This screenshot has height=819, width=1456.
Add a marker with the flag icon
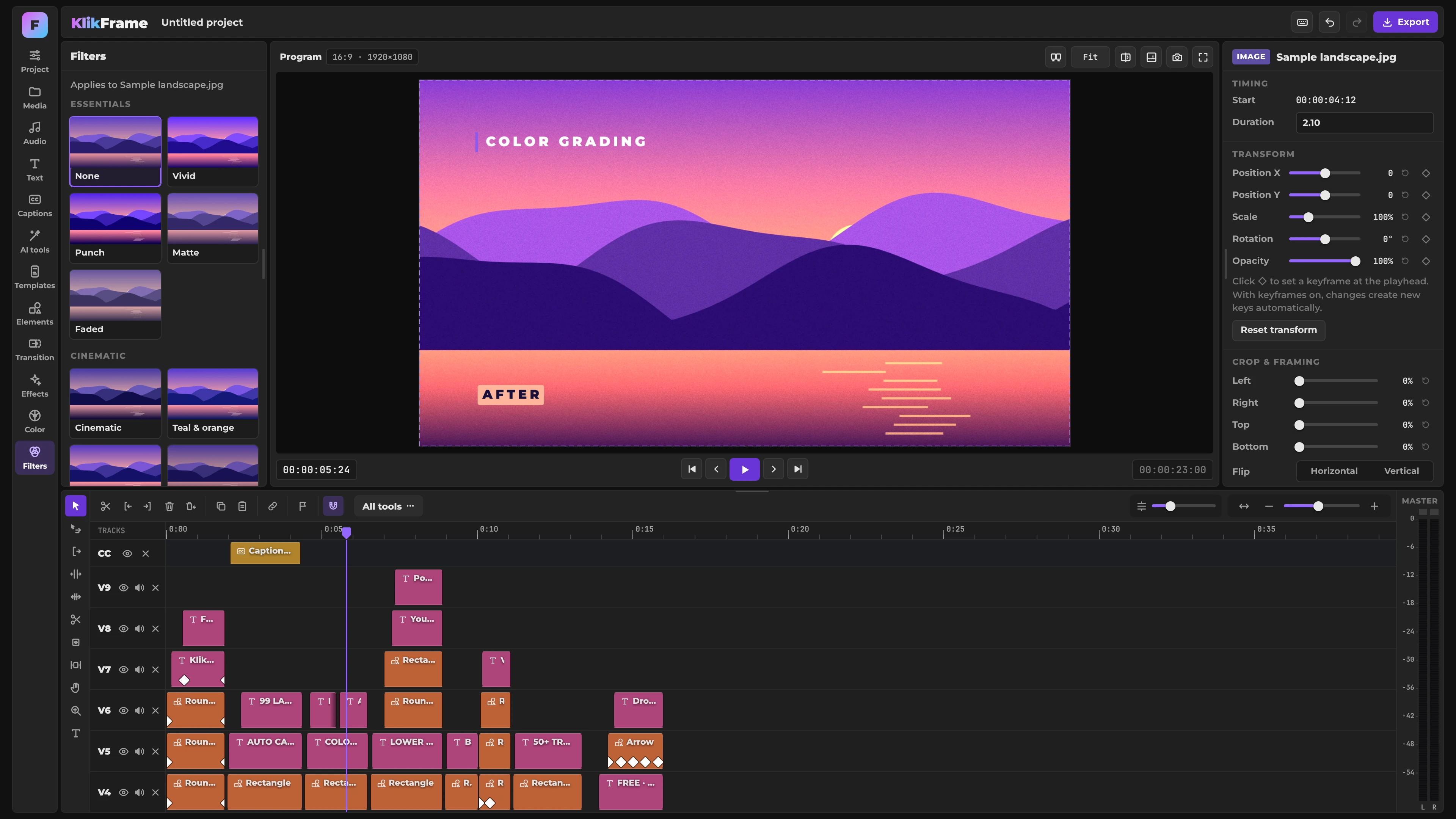[x=303, y=506]
